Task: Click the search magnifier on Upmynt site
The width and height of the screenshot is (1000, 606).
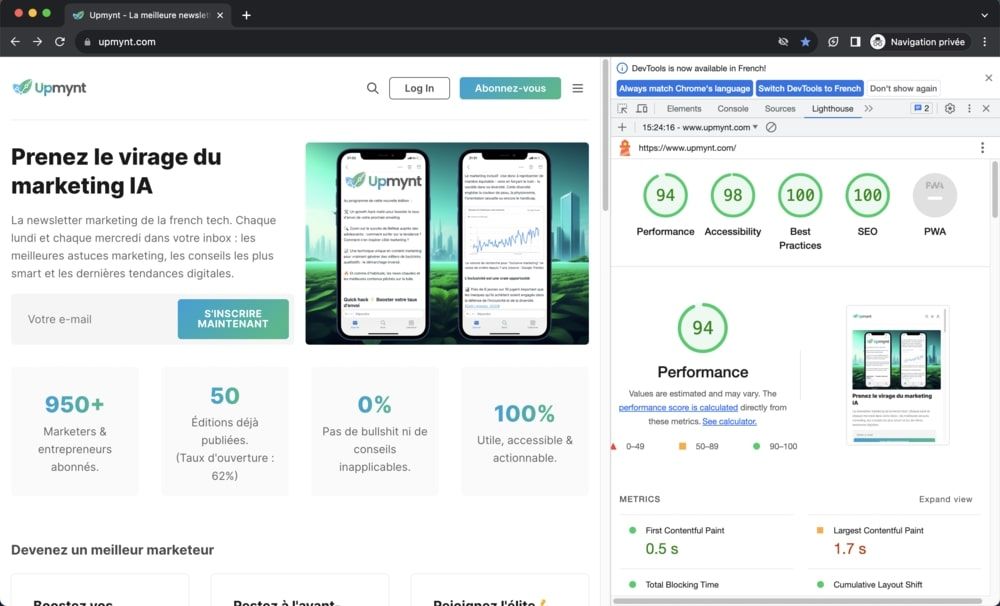Action: (372, 88)
